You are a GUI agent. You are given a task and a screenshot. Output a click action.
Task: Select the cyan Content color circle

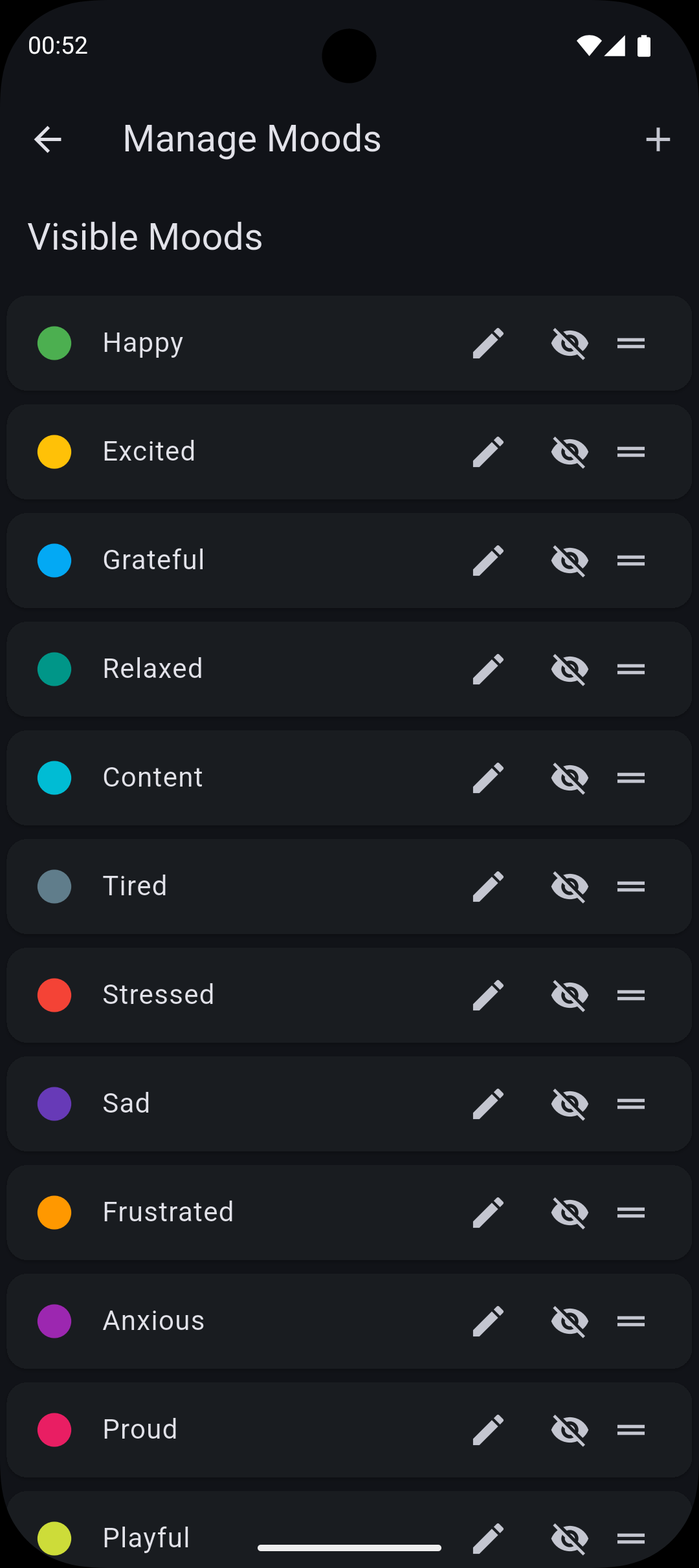pos(54,778)
